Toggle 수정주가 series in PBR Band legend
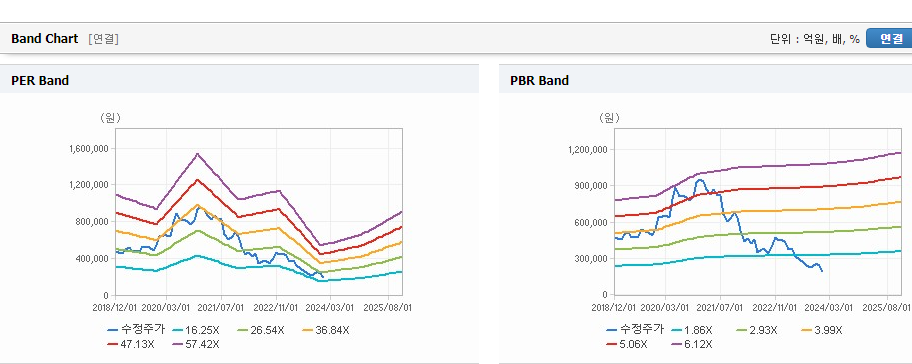 [635, 330]
